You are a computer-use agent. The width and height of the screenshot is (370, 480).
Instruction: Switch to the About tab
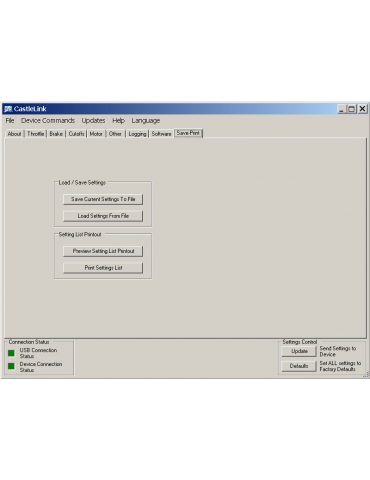[x=14, y=134]
